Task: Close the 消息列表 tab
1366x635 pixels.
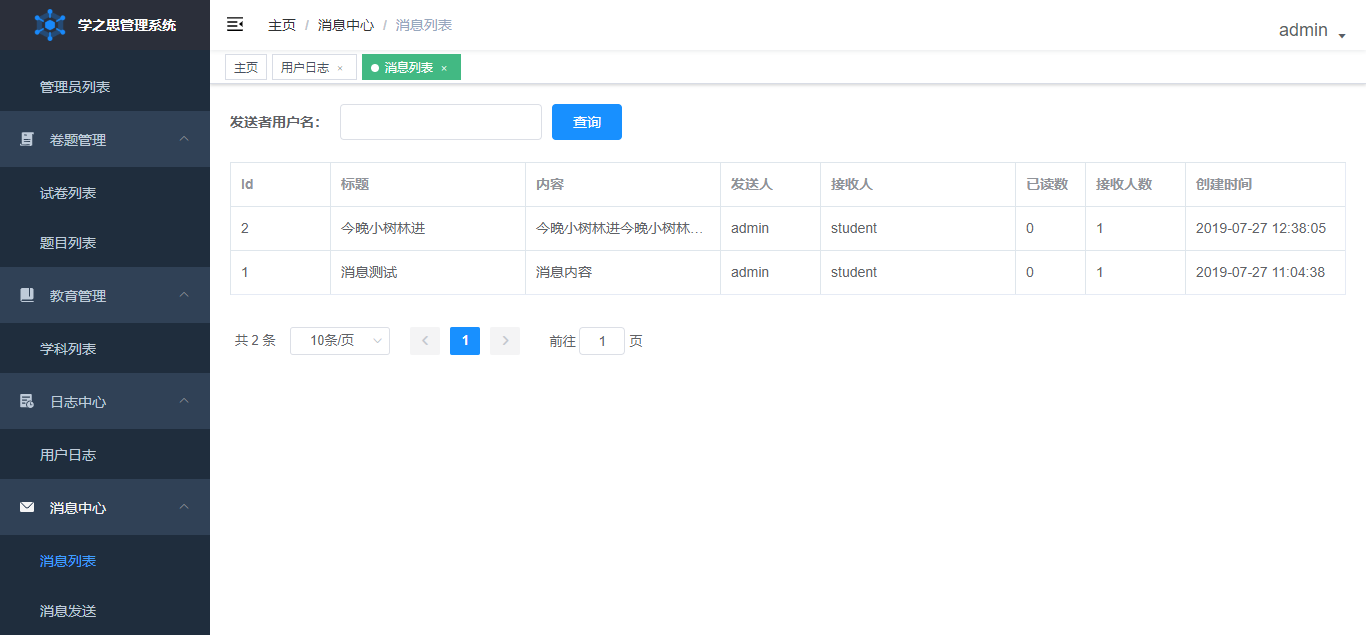Action: (x=444, y=68)
